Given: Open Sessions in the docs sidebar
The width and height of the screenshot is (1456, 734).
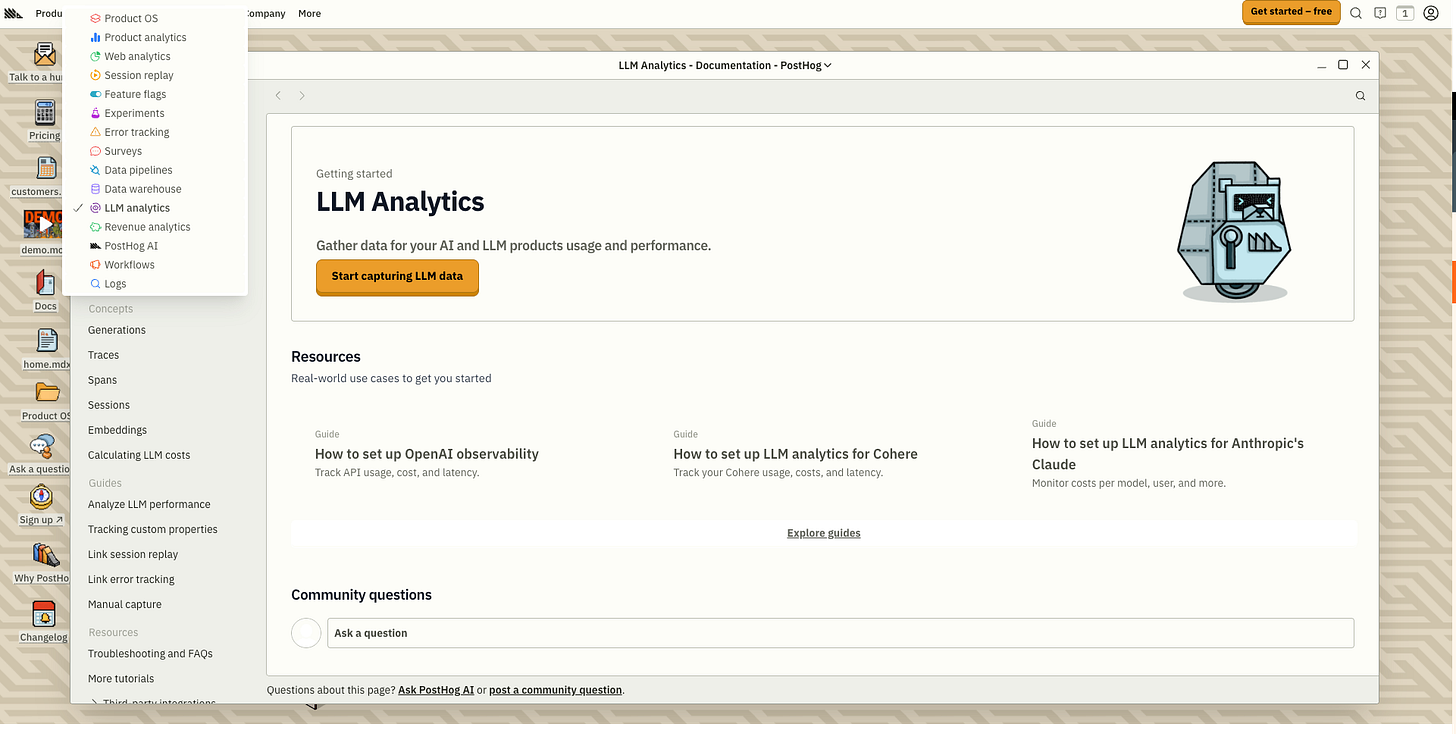Looking at the screenshot, I should tap(109, 405).
